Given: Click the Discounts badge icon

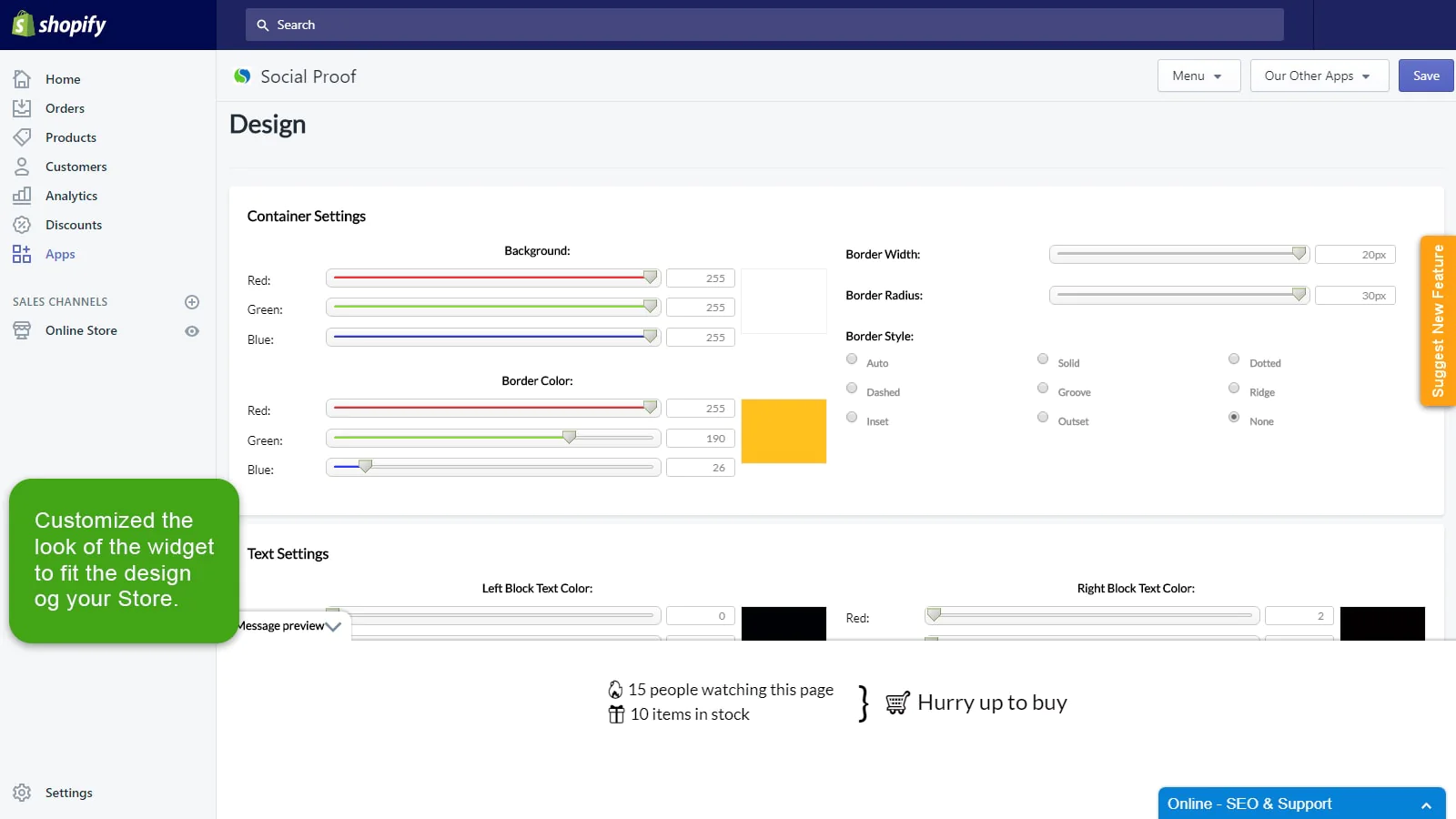Looking at the screenshot, I should point(22,225).
